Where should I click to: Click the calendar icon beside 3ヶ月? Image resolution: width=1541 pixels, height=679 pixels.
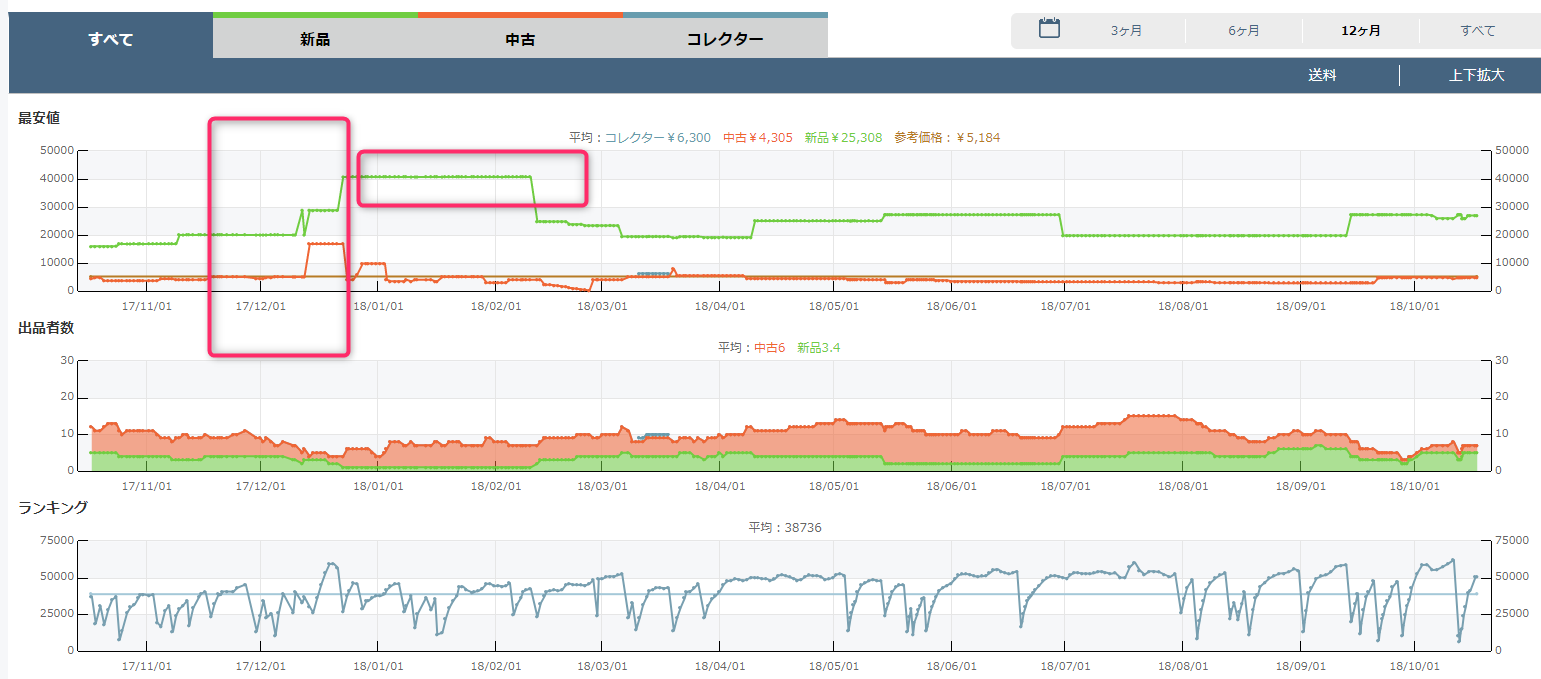[1049, 29]
